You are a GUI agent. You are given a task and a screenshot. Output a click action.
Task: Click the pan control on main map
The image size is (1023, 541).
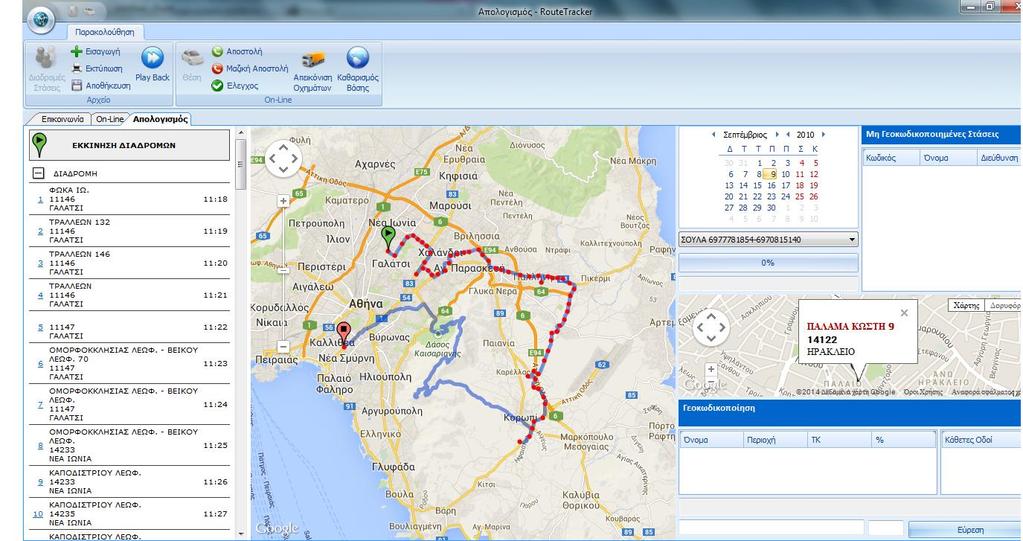pos(283,158)
